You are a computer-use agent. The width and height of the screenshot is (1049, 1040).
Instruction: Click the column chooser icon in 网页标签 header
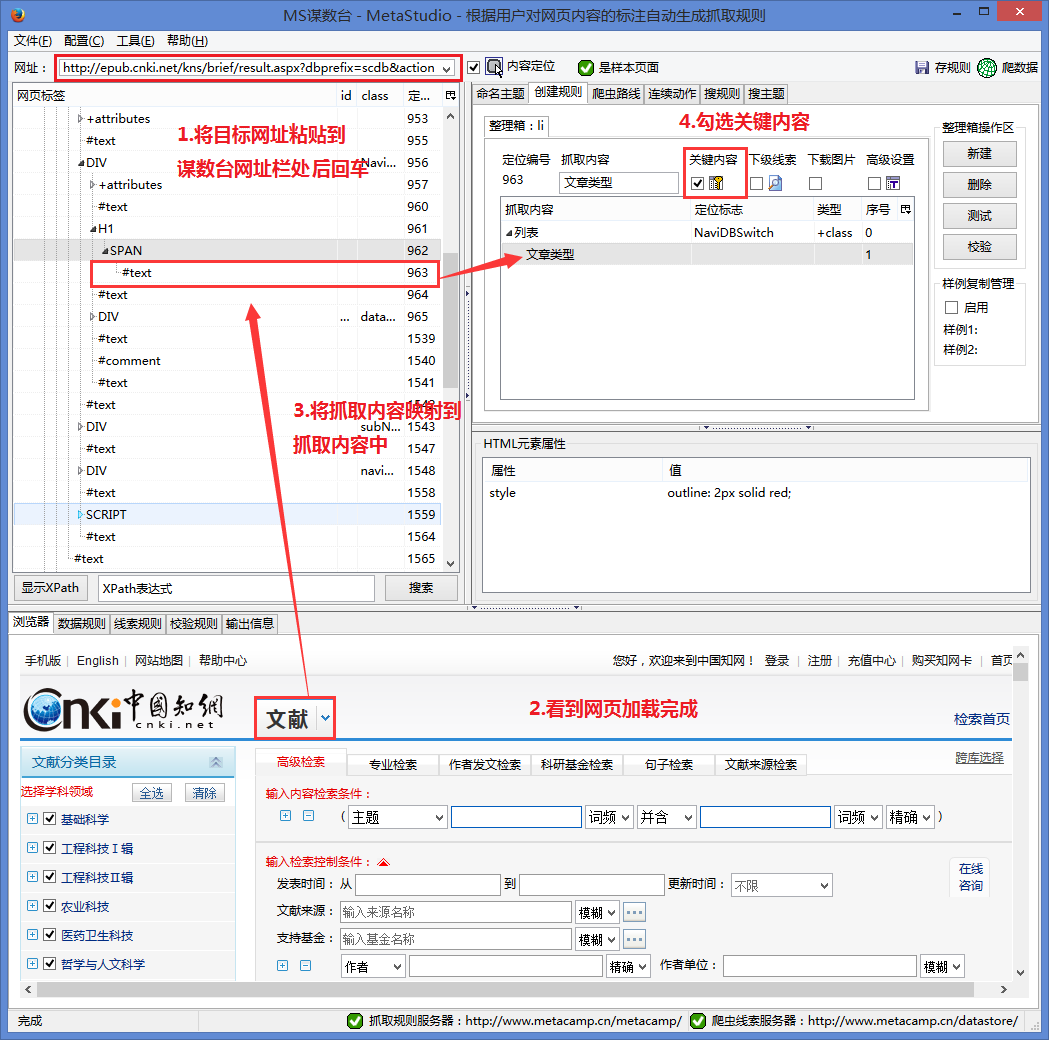(450, 96)
